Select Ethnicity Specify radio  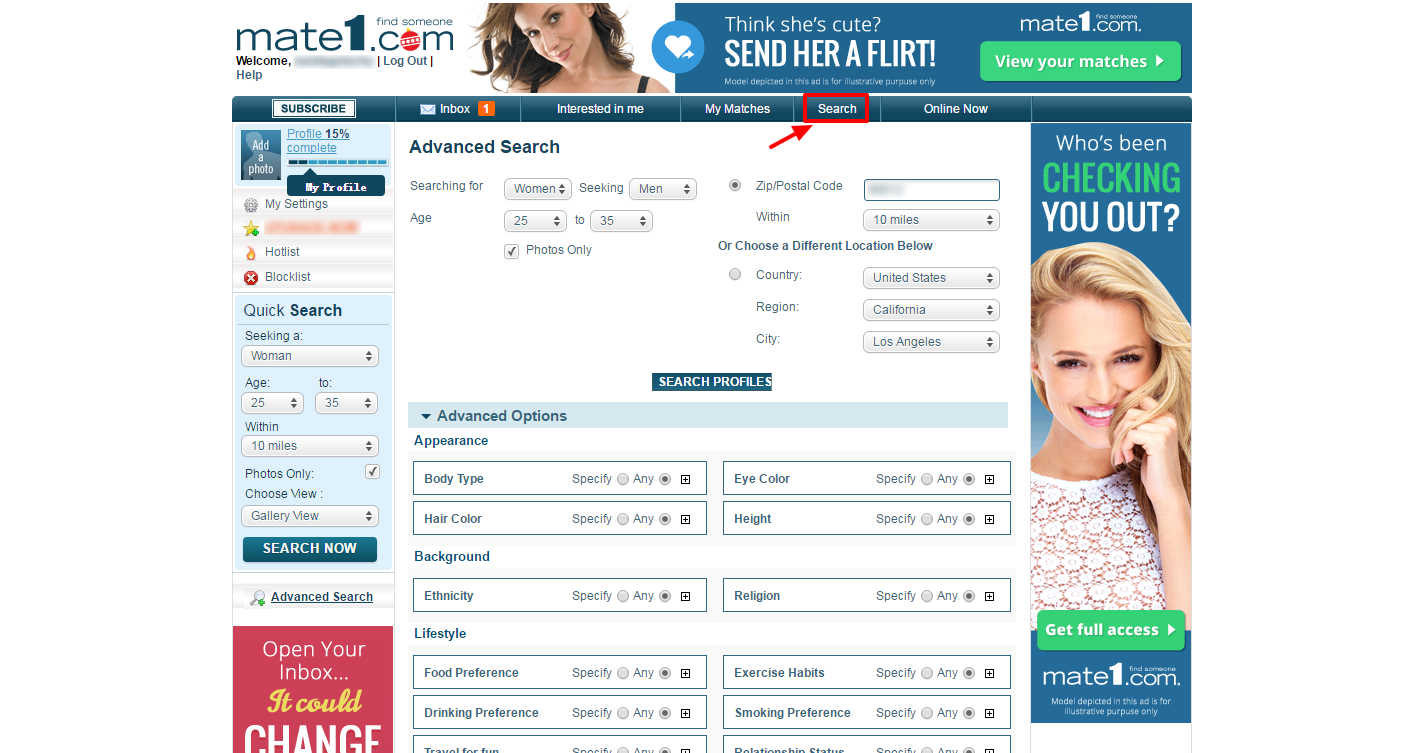pyautogui.click(x=623, y=596)
